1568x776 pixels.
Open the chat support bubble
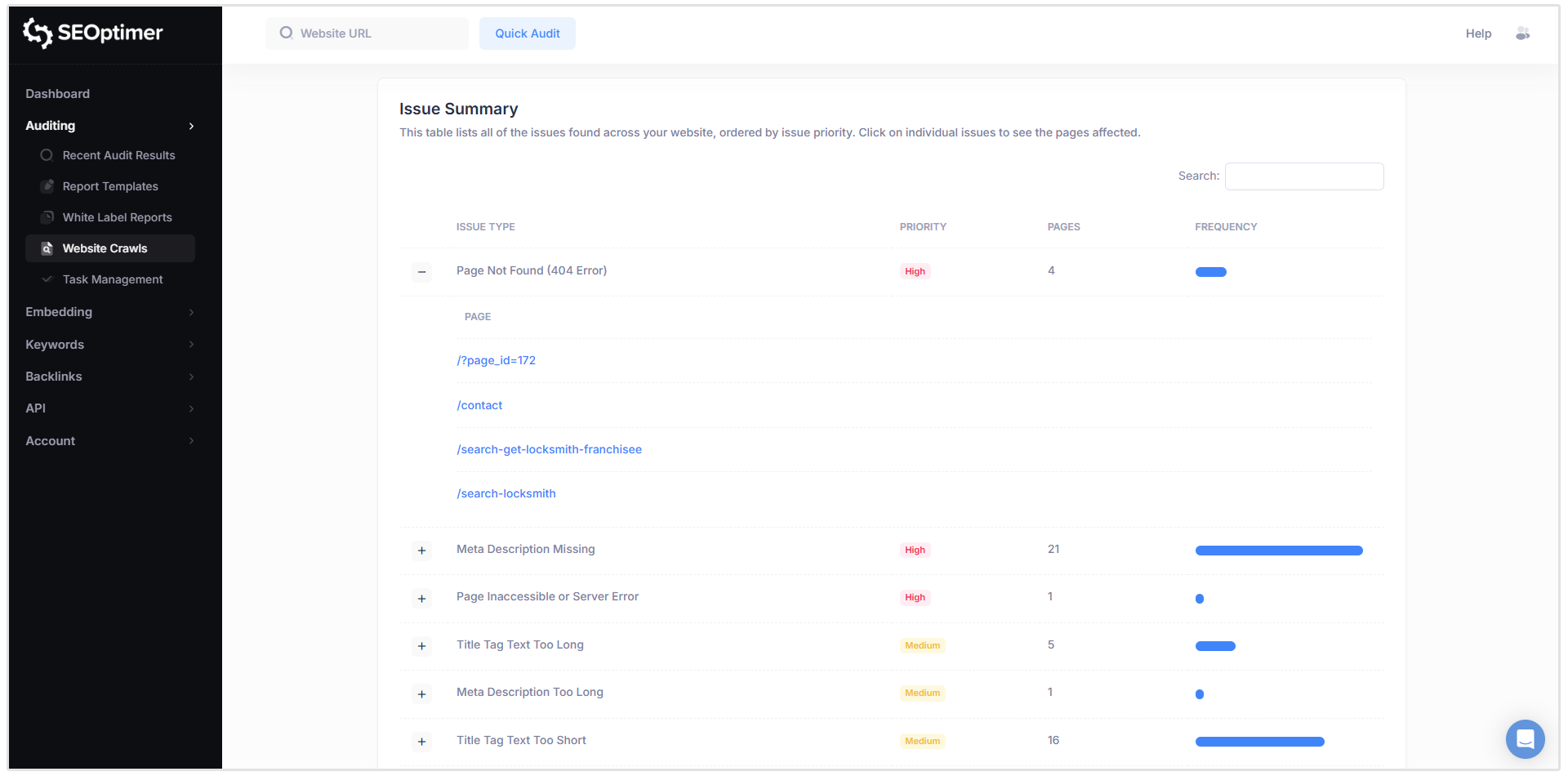1526,739
